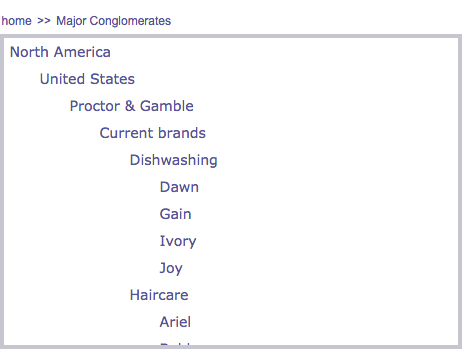Open the Major Conglomerates breadcrumb link
The width and height of the screenshot is (472, 362).
(113, 21)
